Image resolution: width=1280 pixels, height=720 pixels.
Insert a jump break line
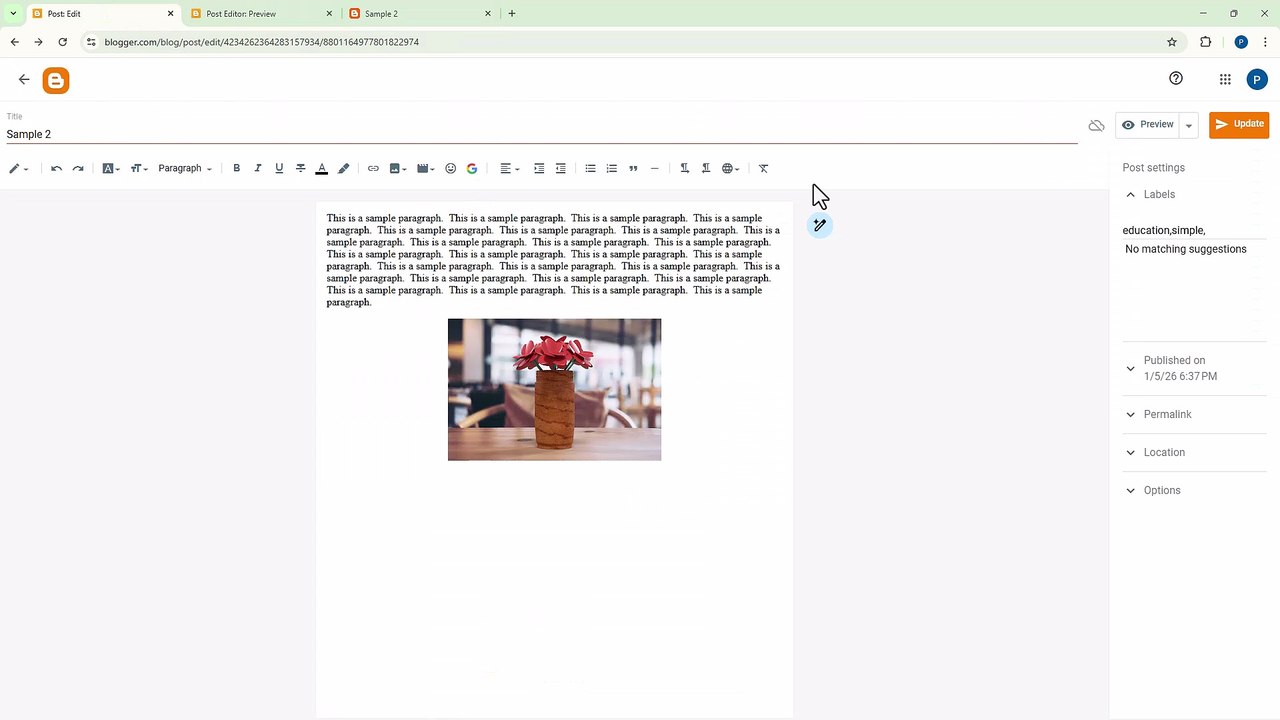[x=655, y=168]
